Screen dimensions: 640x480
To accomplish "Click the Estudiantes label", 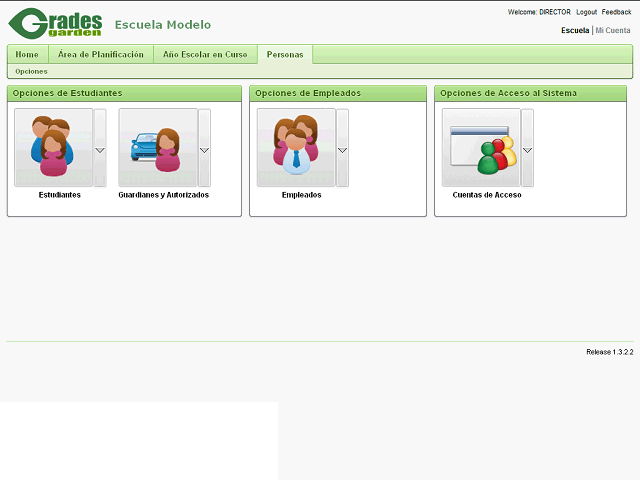I will pos(60,195).
